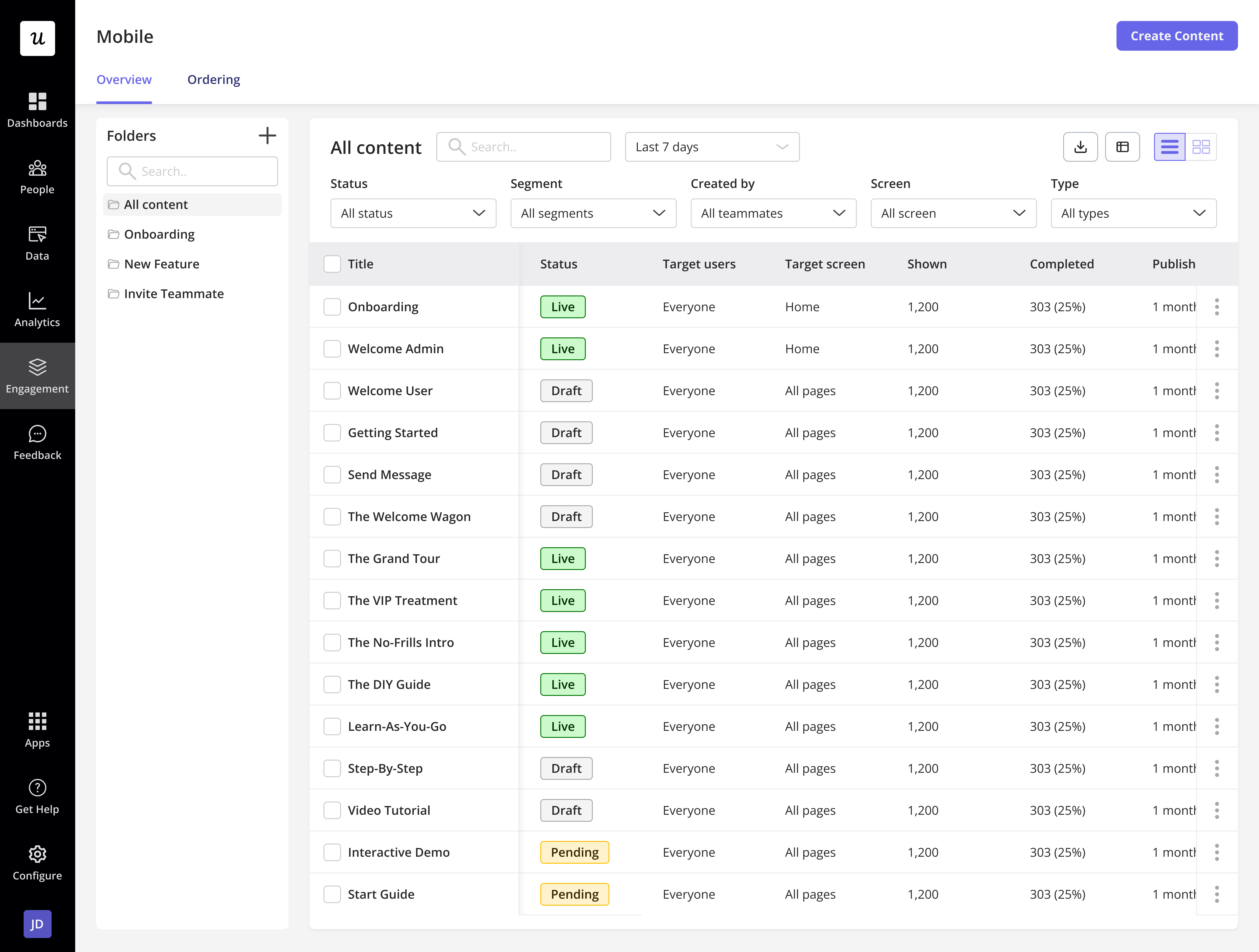Focus the Folders search field
Viewport: 1259px width, 952px height.
tap(192, 171)
